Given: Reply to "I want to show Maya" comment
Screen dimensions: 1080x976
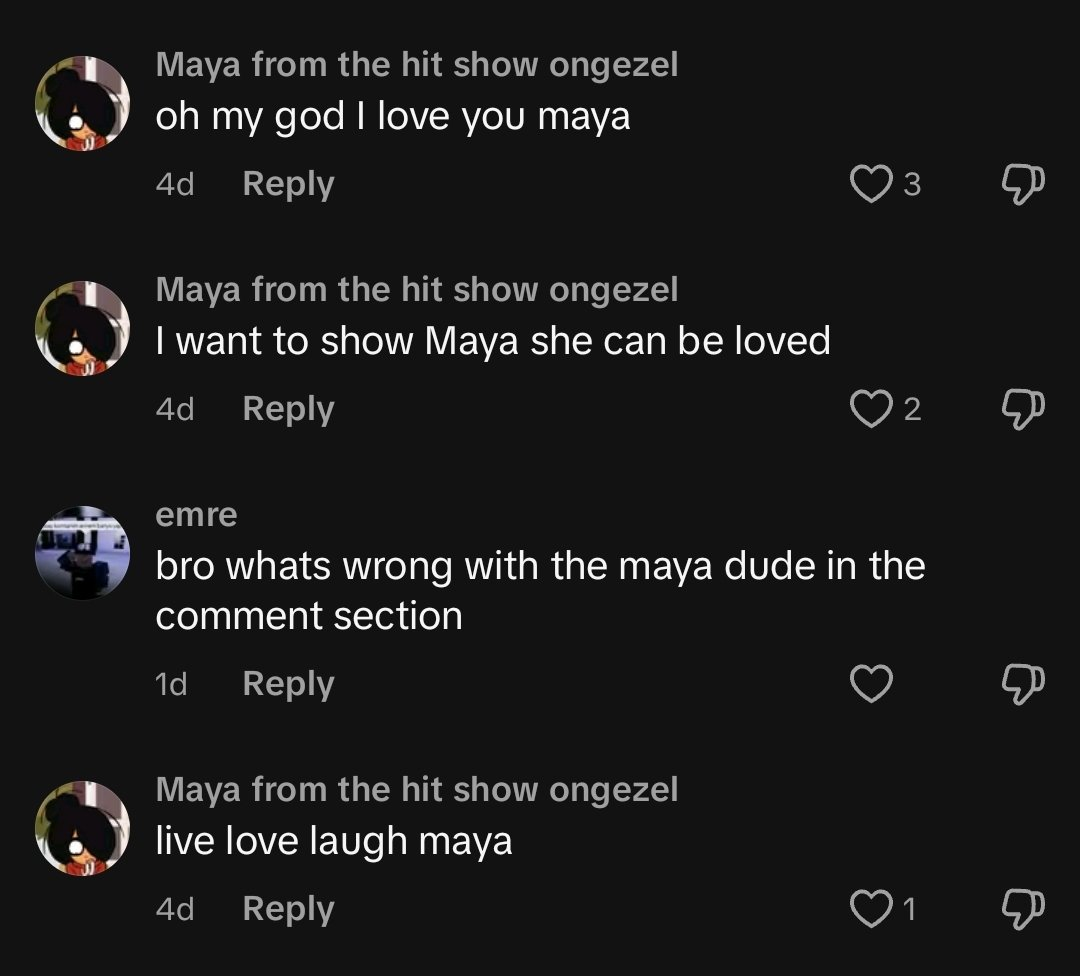Looking at the screenshot, I should click(288, 409).
